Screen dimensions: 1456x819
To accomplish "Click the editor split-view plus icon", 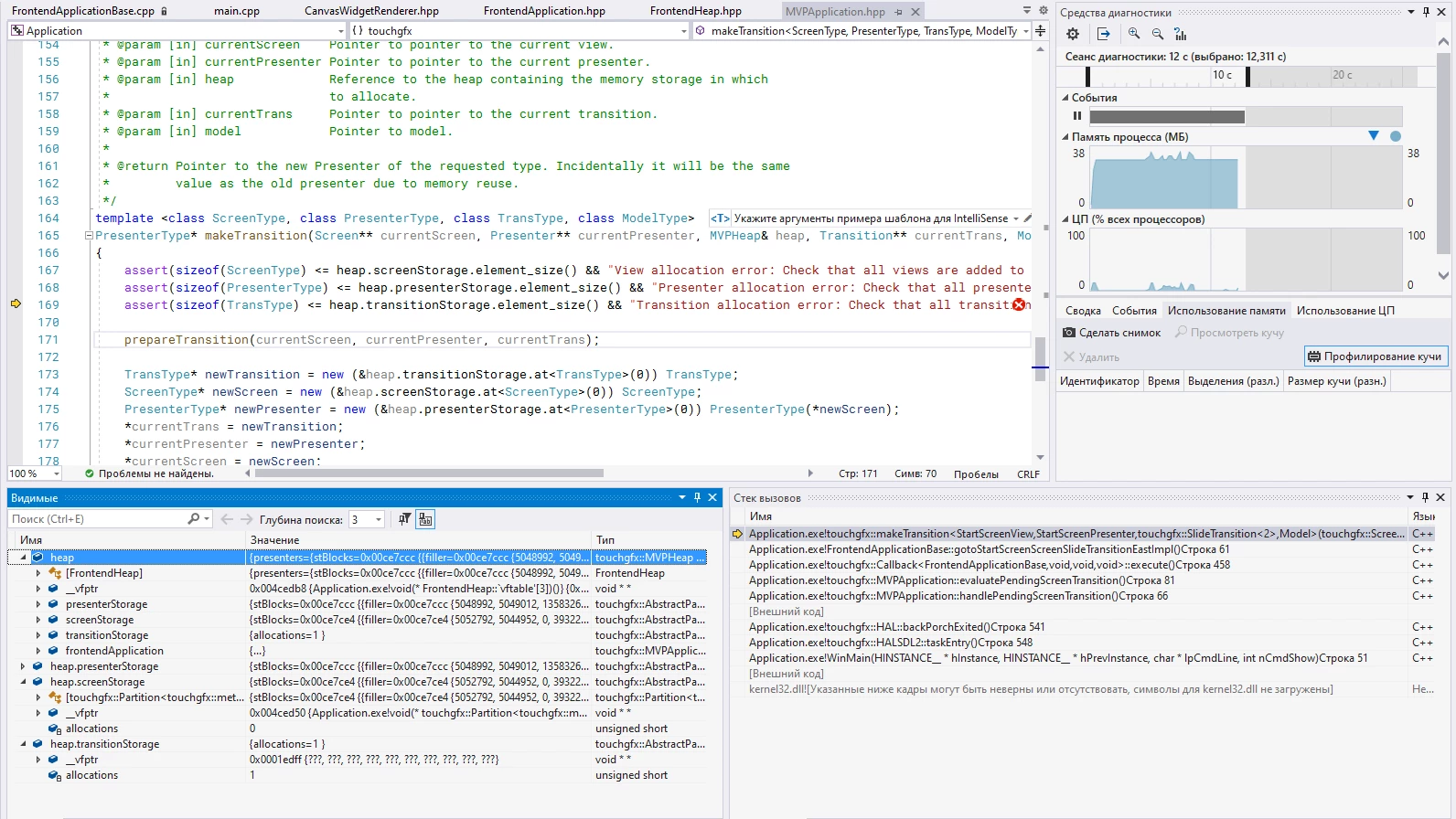I will (1040, 30).
